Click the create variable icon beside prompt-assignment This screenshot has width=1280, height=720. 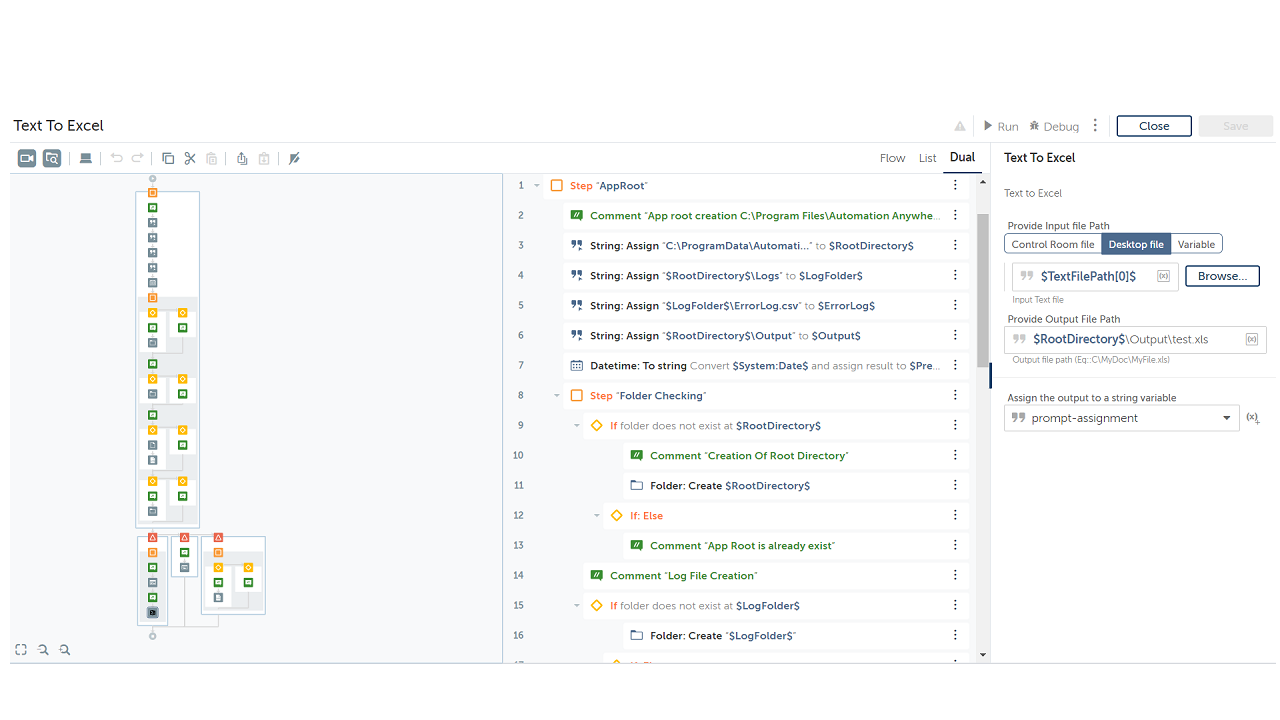click(1252, 418)
